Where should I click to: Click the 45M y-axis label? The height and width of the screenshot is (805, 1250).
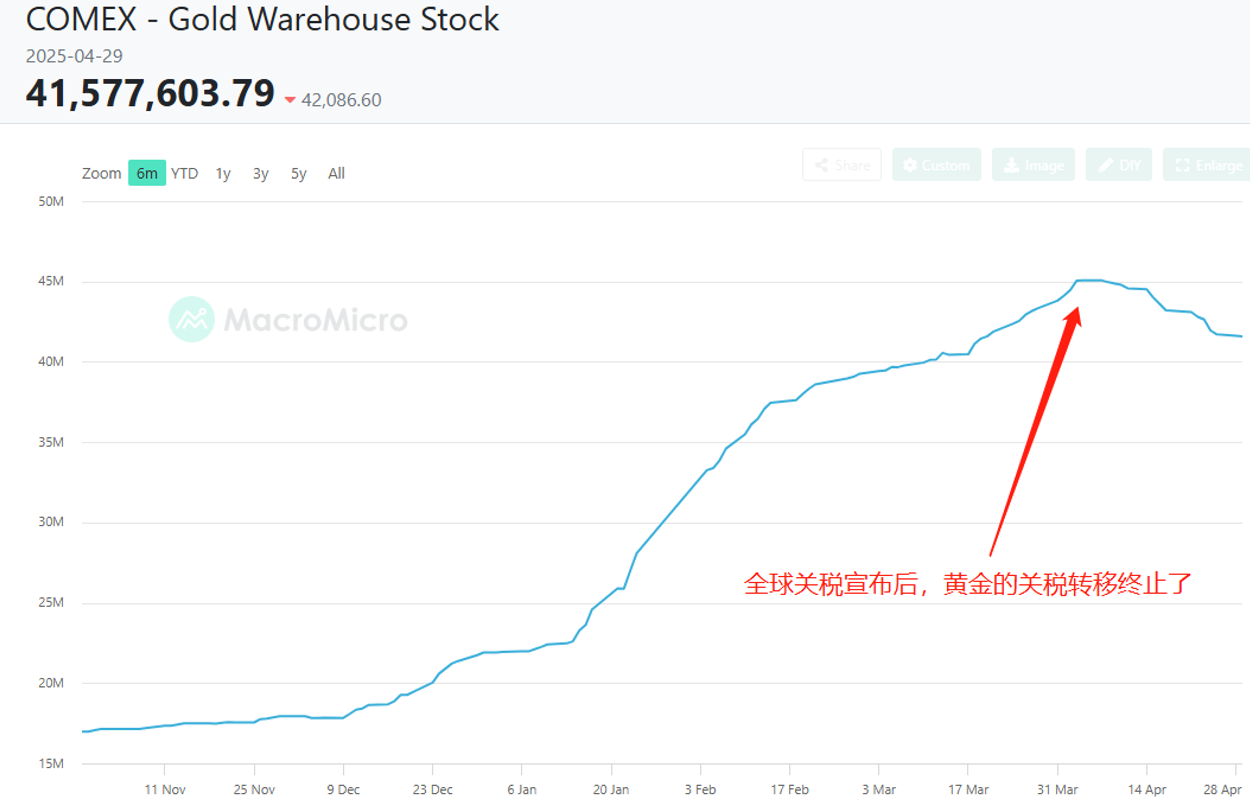[x=49, y=282]
